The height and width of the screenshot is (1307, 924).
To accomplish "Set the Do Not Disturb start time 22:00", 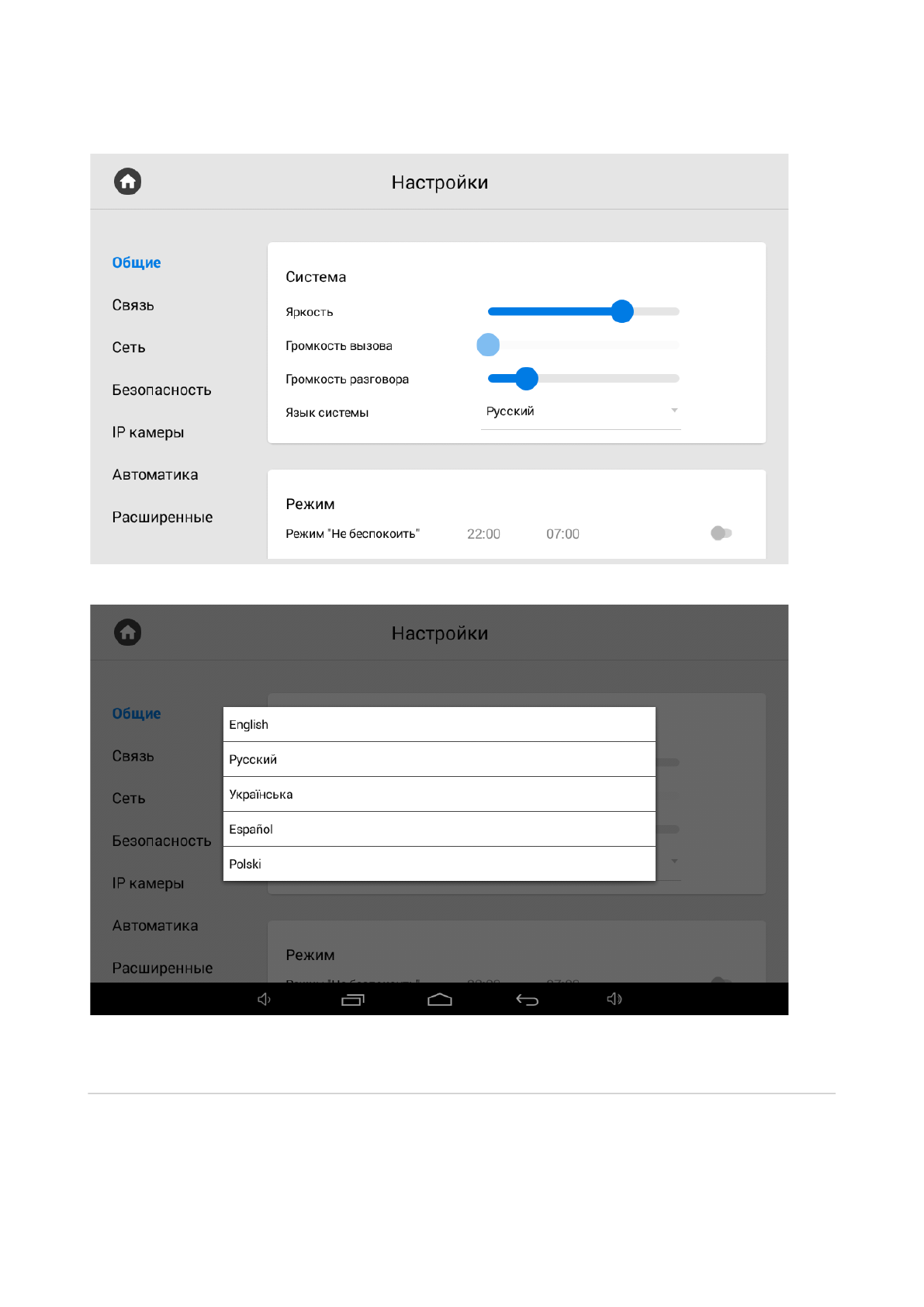I will pyautogui.click(x=483, y=534).
